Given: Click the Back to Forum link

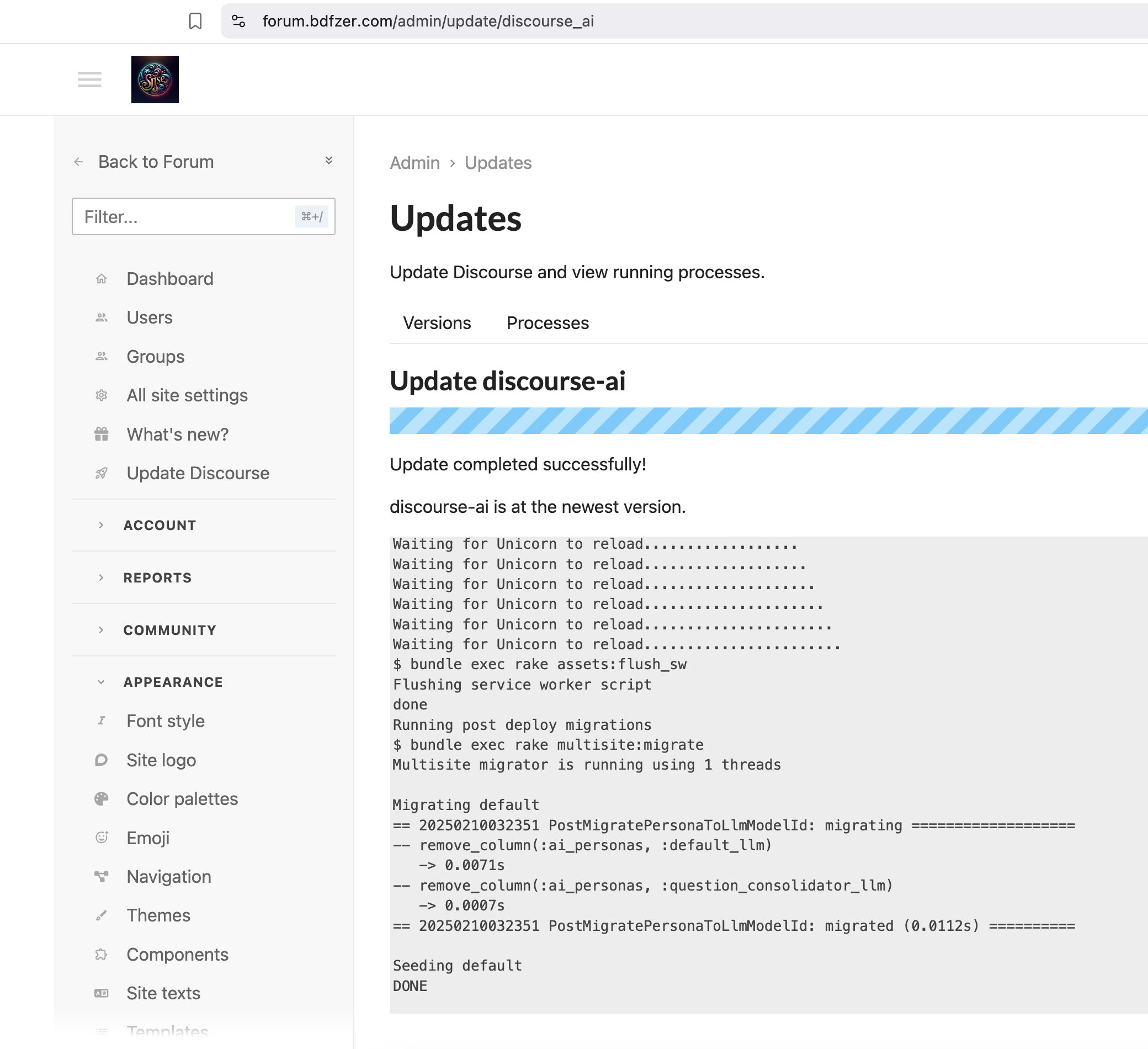Looking at the screenshot, I should pyautogui.click(x=156, y=162).
